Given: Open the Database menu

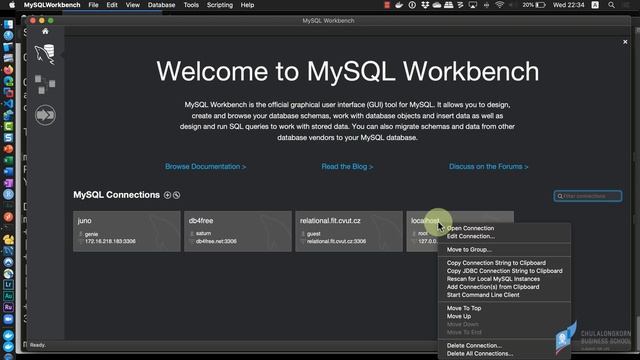Looking at the screenshot, I should coord(161,5).
